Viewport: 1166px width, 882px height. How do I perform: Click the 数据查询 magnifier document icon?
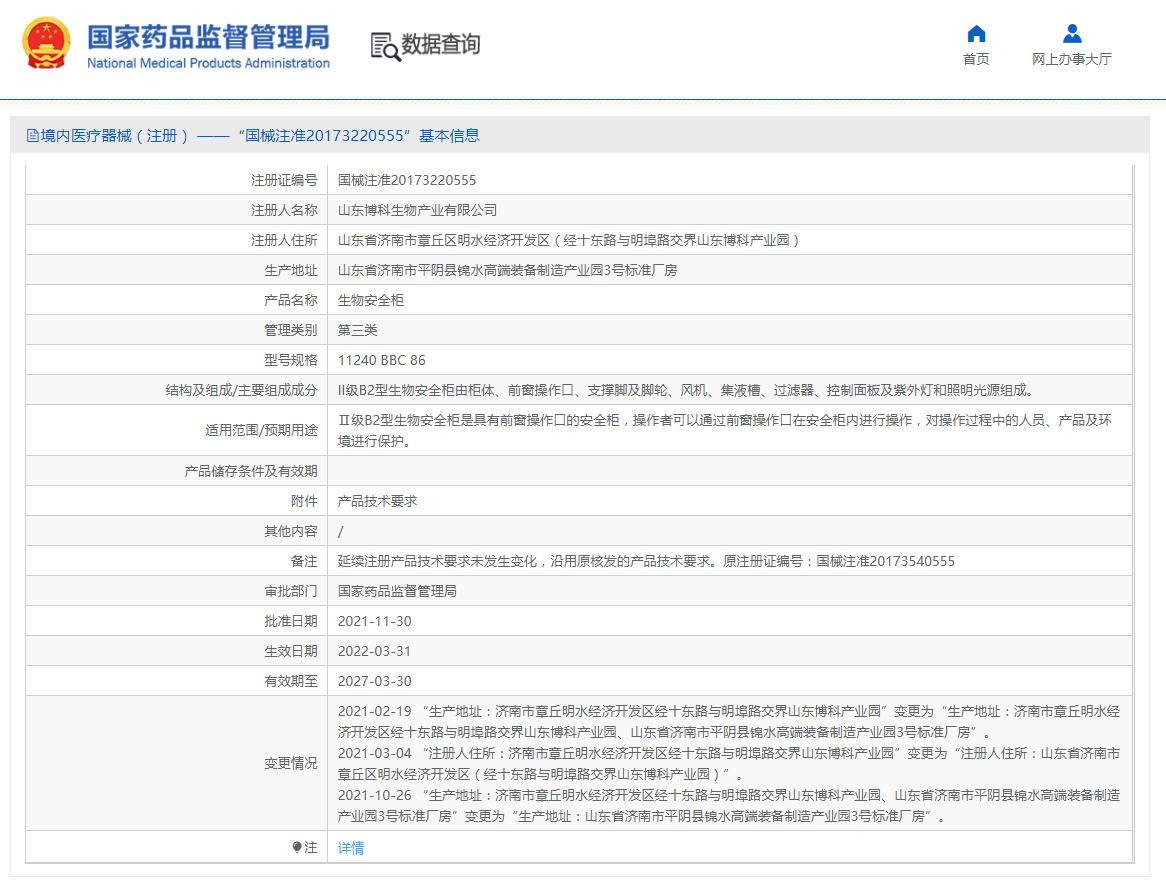tap(385, 46)
